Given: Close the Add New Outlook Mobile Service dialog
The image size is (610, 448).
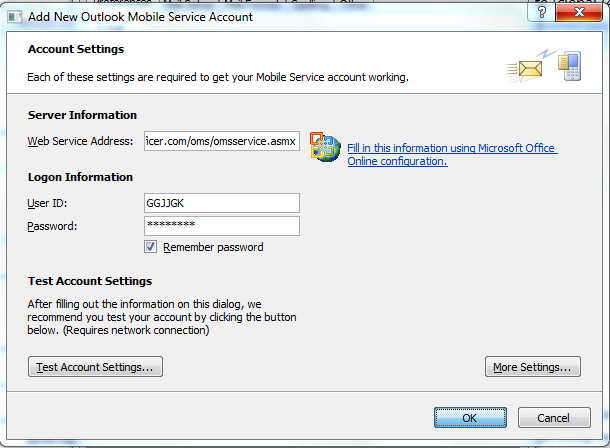Looking at the screenshot, I should [x=579, y=12].
